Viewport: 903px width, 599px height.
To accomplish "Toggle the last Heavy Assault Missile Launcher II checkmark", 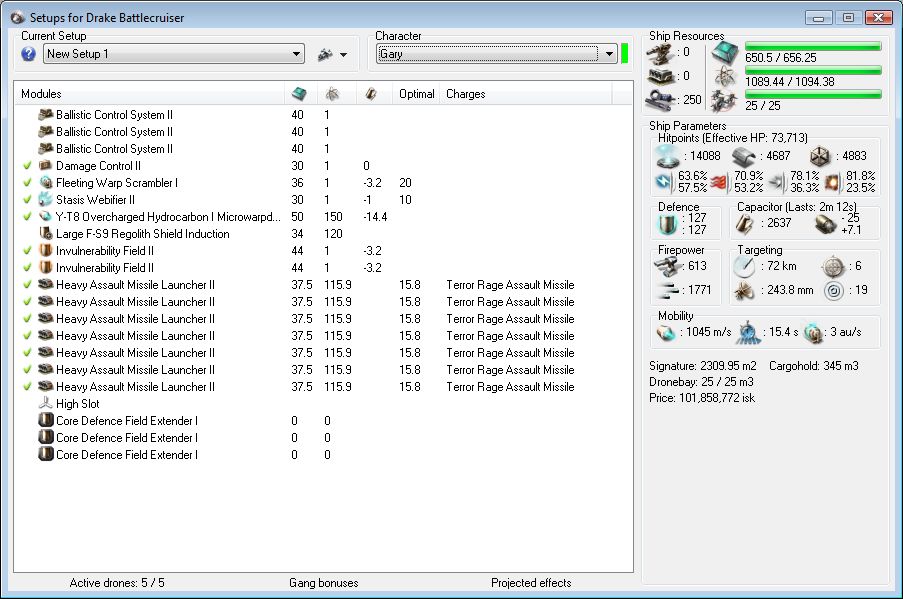I will pos(27,386).
